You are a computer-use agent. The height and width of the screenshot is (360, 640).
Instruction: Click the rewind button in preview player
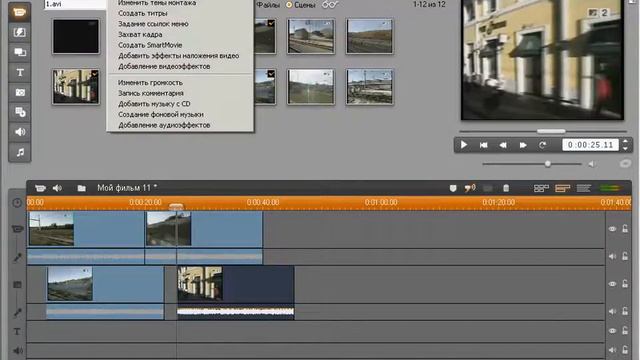pyautogui.click(x=503, y=145)
